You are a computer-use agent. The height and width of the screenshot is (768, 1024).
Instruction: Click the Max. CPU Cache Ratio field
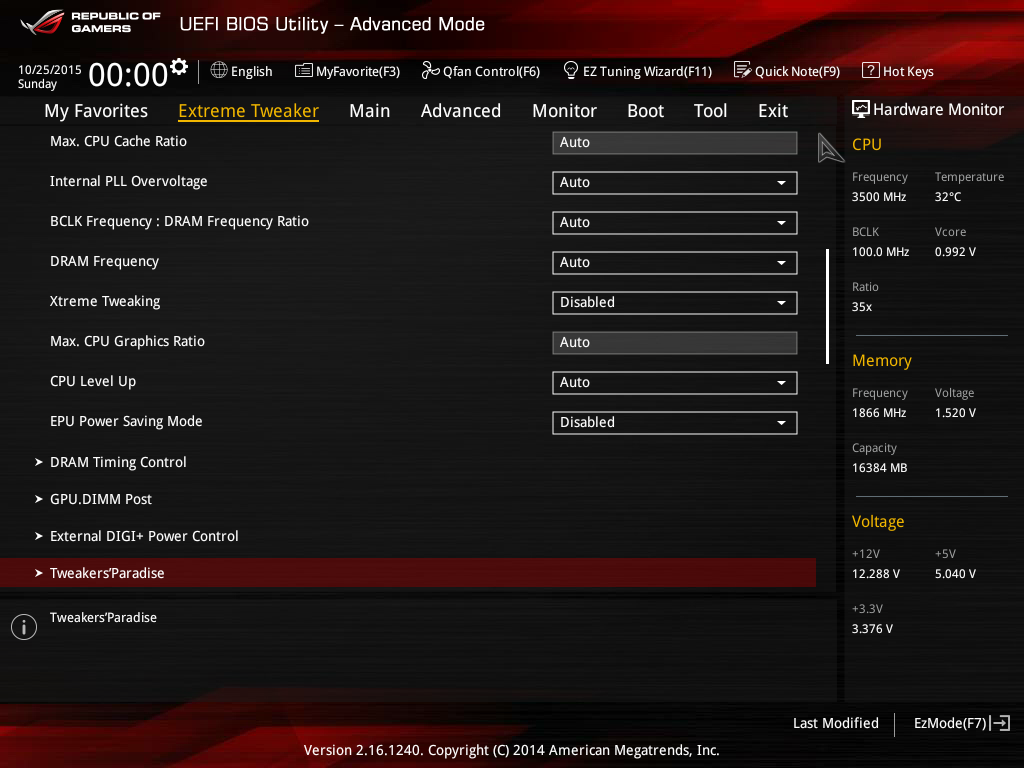click(x=674, y=142)
